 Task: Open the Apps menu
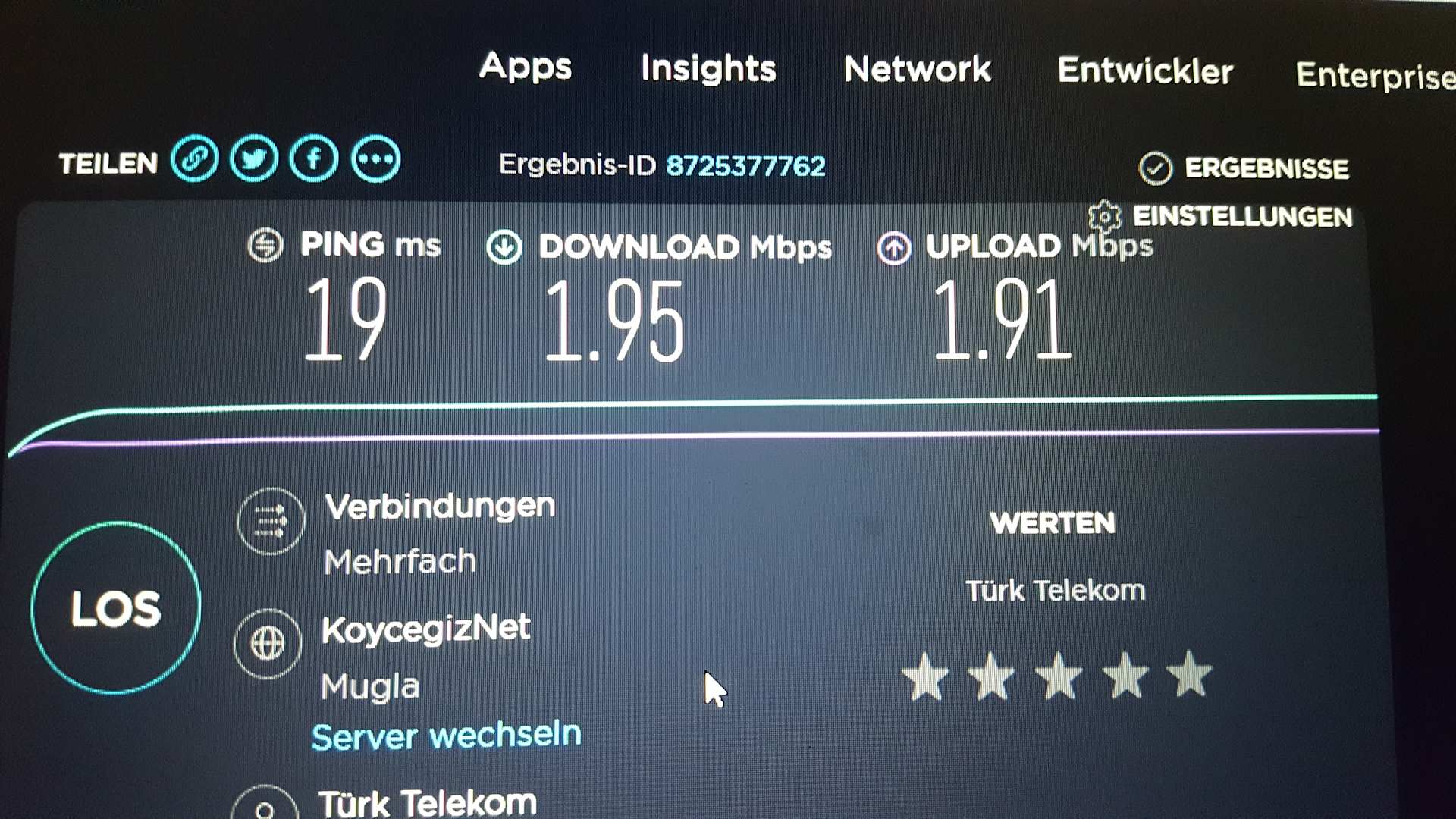pos(526,67)
